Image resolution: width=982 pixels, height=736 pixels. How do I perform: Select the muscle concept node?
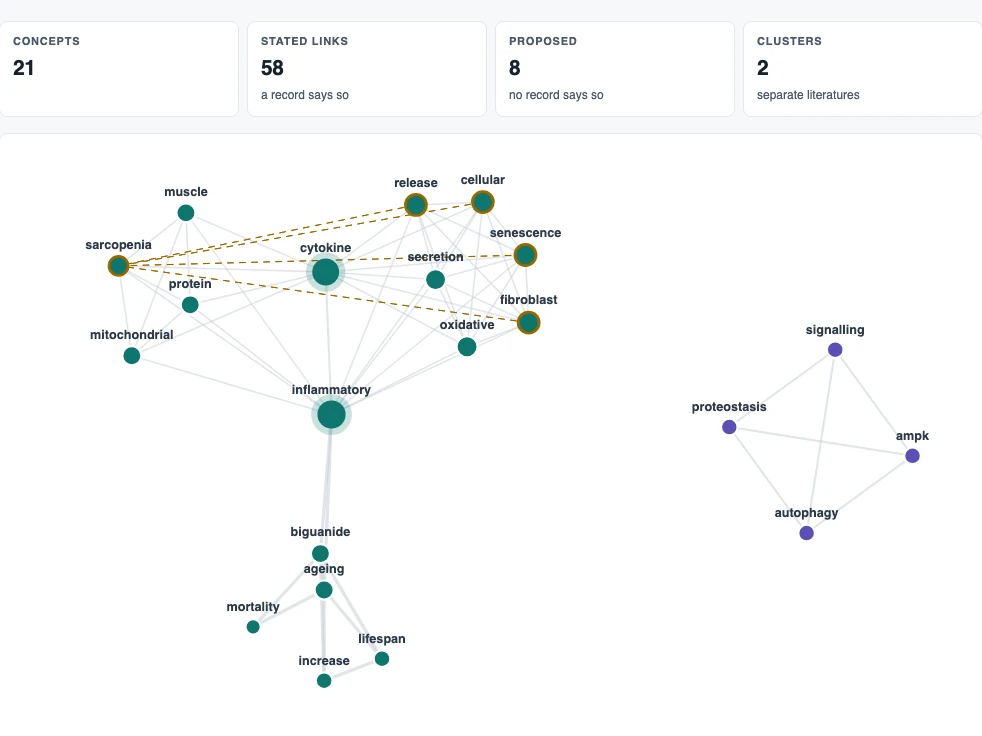click(x=186, y=213)
